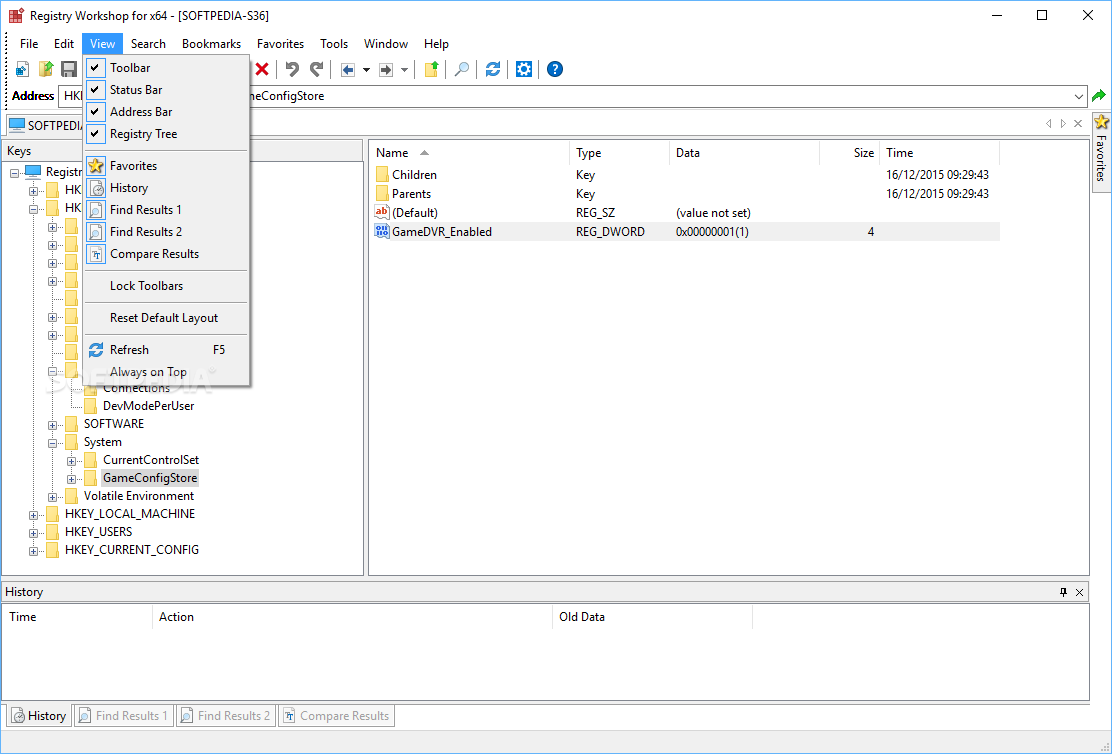Click the red Delete icon in toolbar
The height and width of the screenshot is (754, 1112).
[x=262, y=69]
